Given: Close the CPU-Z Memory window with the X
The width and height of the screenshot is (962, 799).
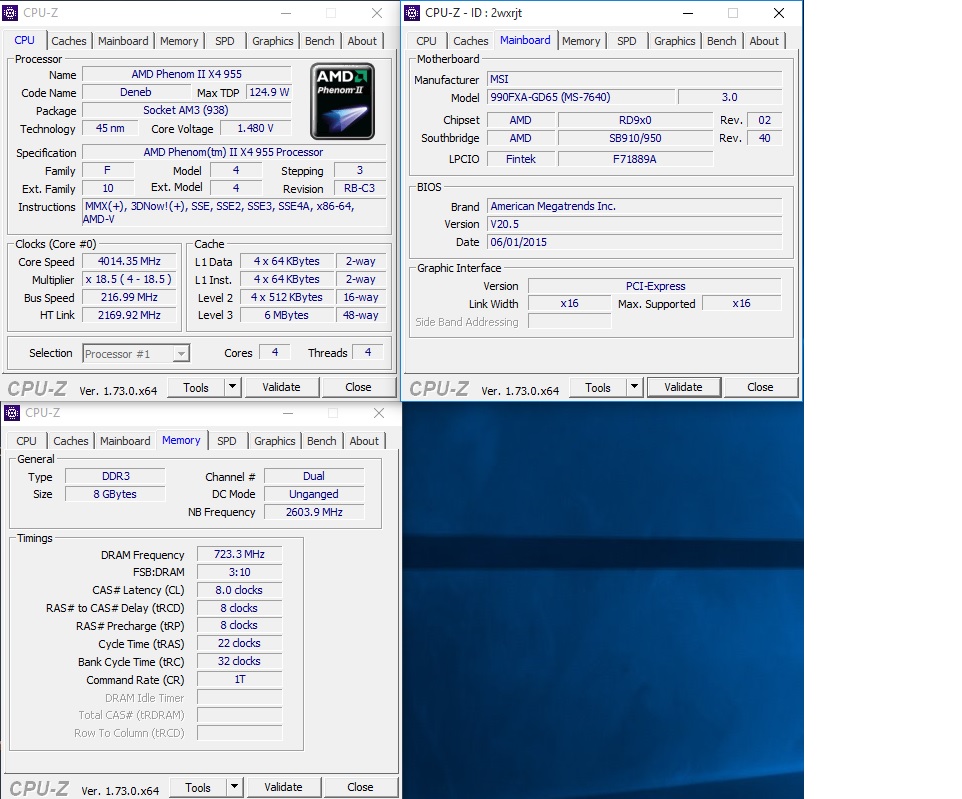Looking at the screenshot, I should (x=379, y=413).
